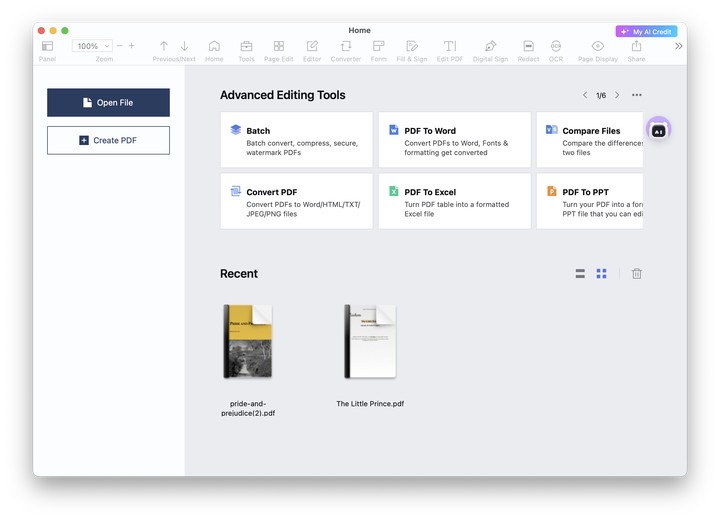Zoom out with the minus button
Screen dimensions: 720x520
(x=120, y=46)
